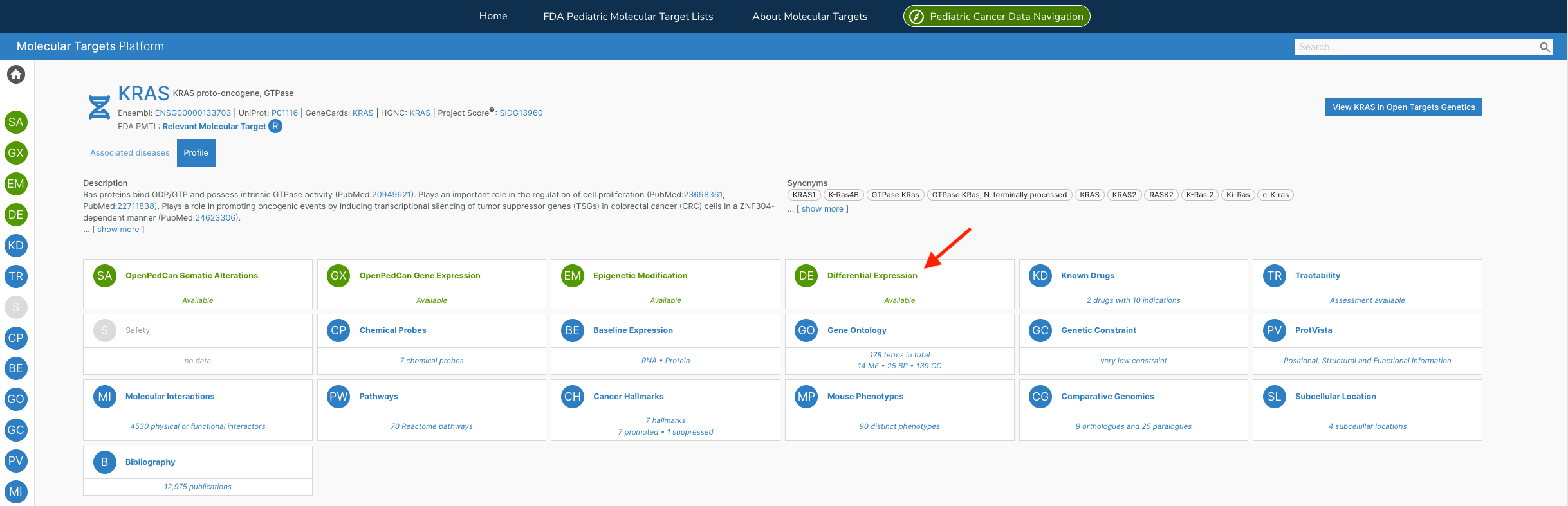Click the compass icon in Pediatric Cancer Data Navigation
This screenshot has height=506, width=1568.
coord(916,17)
